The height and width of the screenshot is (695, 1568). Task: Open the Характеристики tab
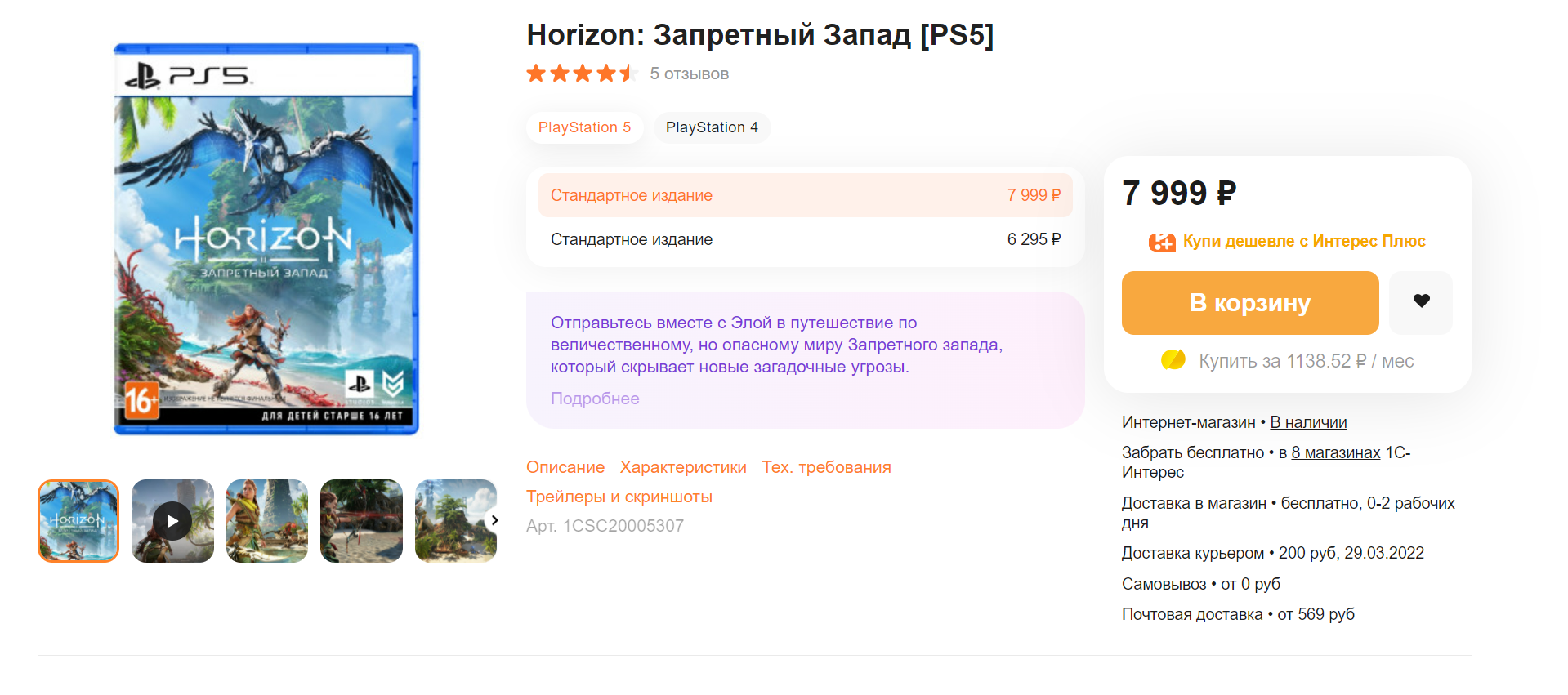click(x=683, y=467)
